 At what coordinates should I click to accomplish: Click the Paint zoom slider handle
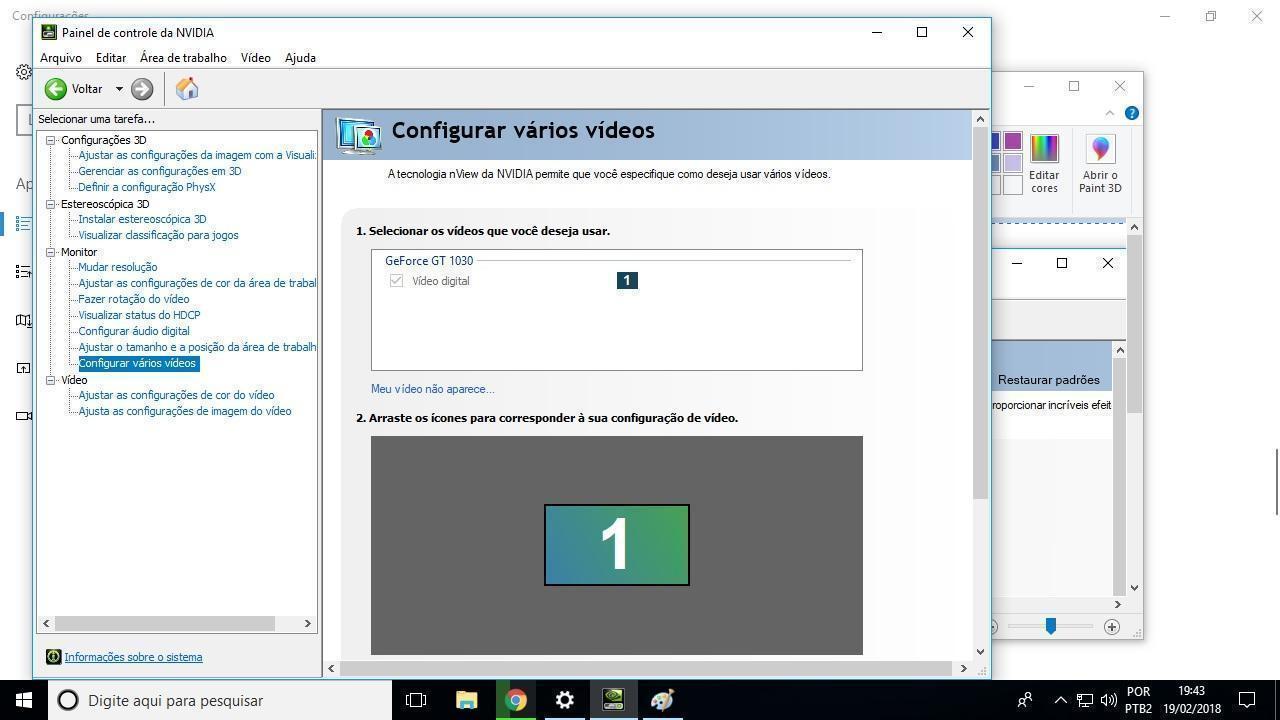(x=1050, y=626)
